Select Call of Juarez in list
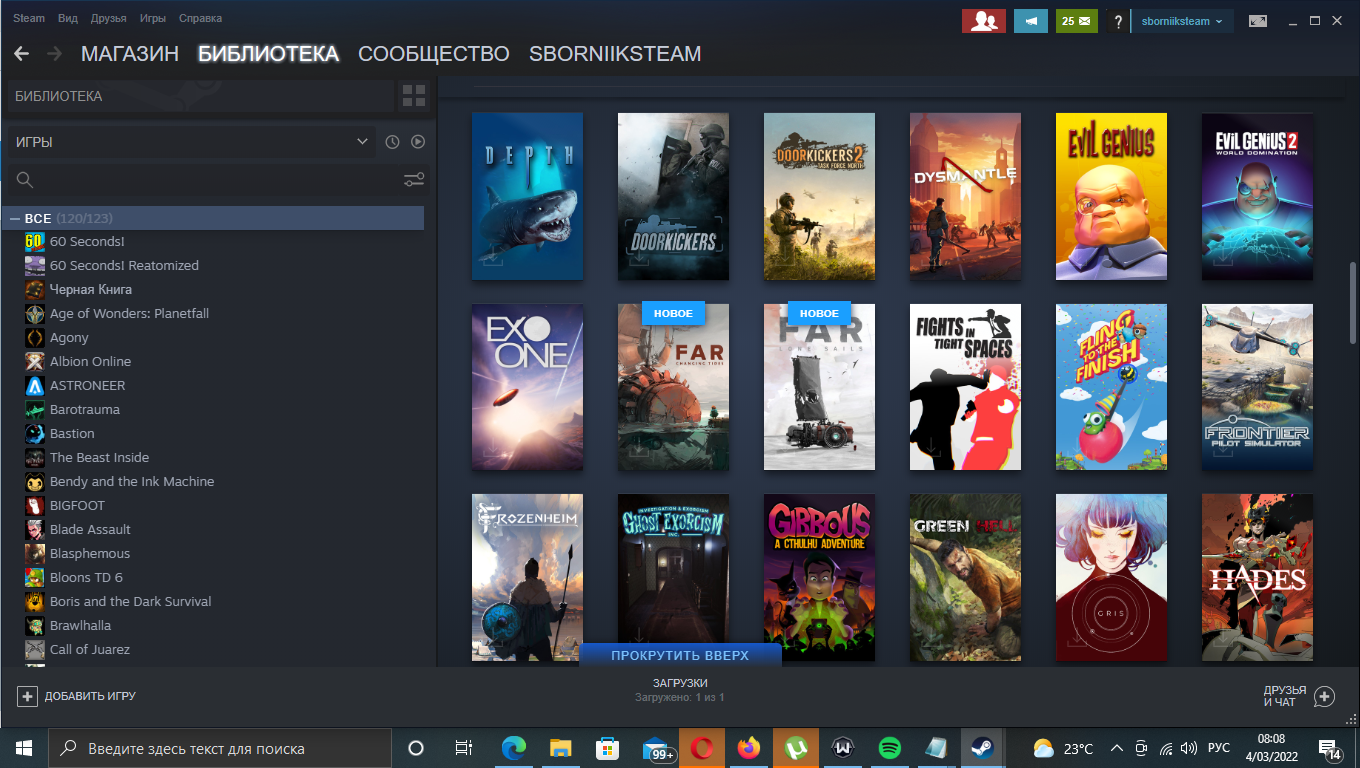 coord(90,650)
